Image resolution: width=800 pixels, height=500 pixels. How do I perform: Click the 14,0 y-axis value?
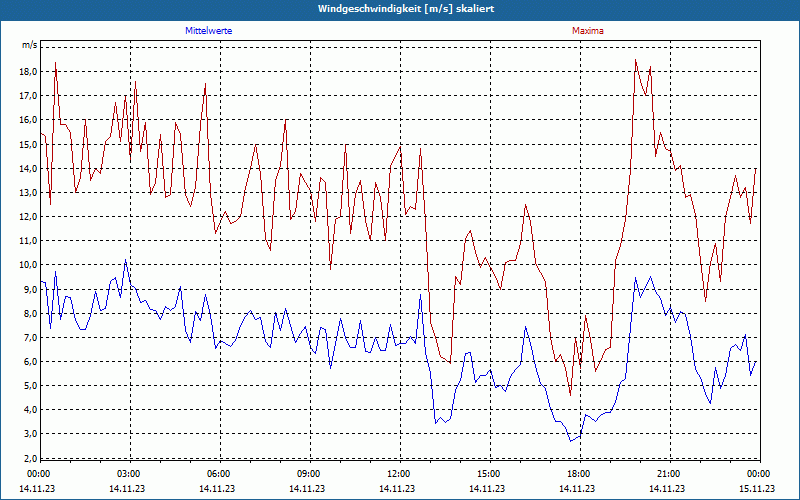coord(29,168)
